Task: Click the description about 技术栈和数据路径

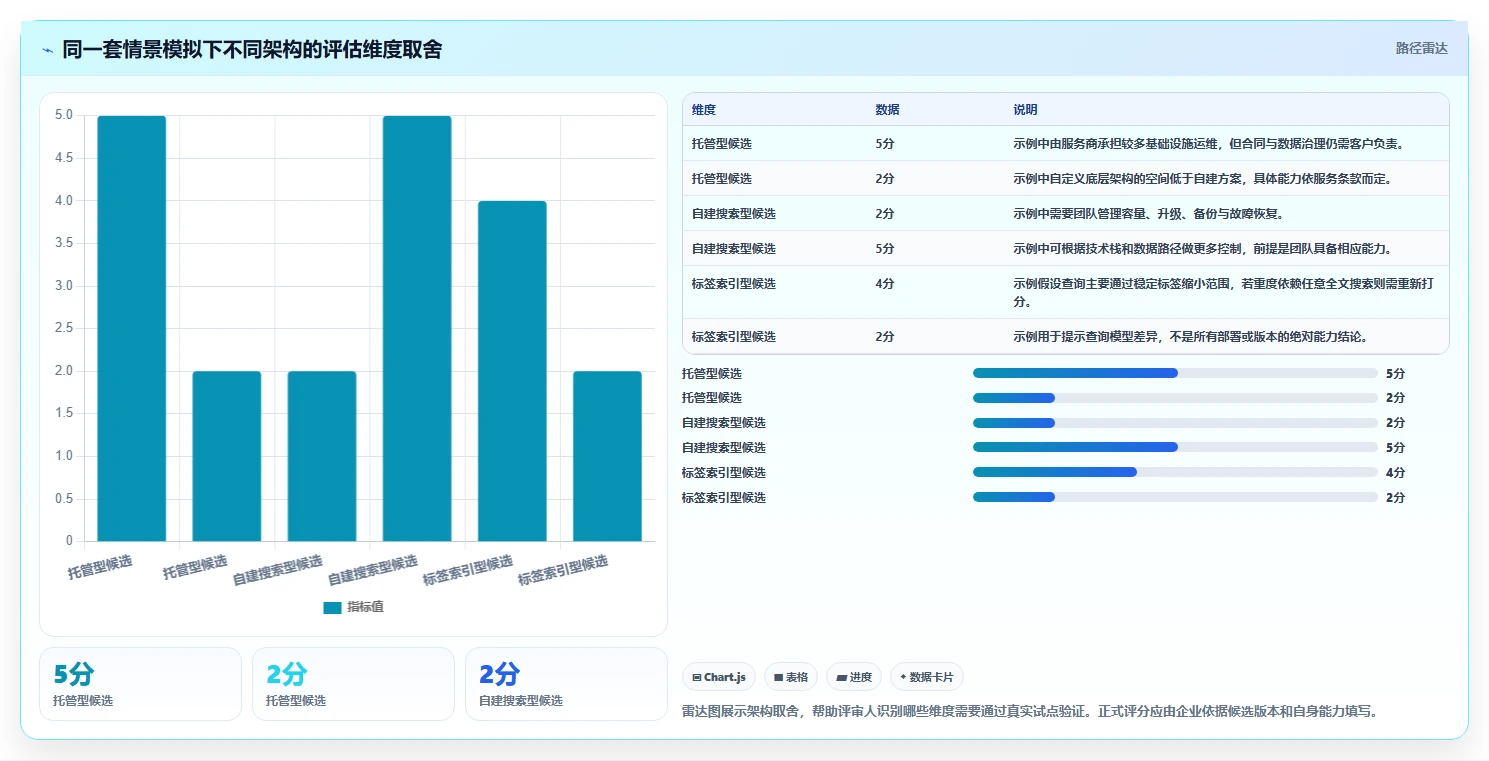Action: point(1203,249)
